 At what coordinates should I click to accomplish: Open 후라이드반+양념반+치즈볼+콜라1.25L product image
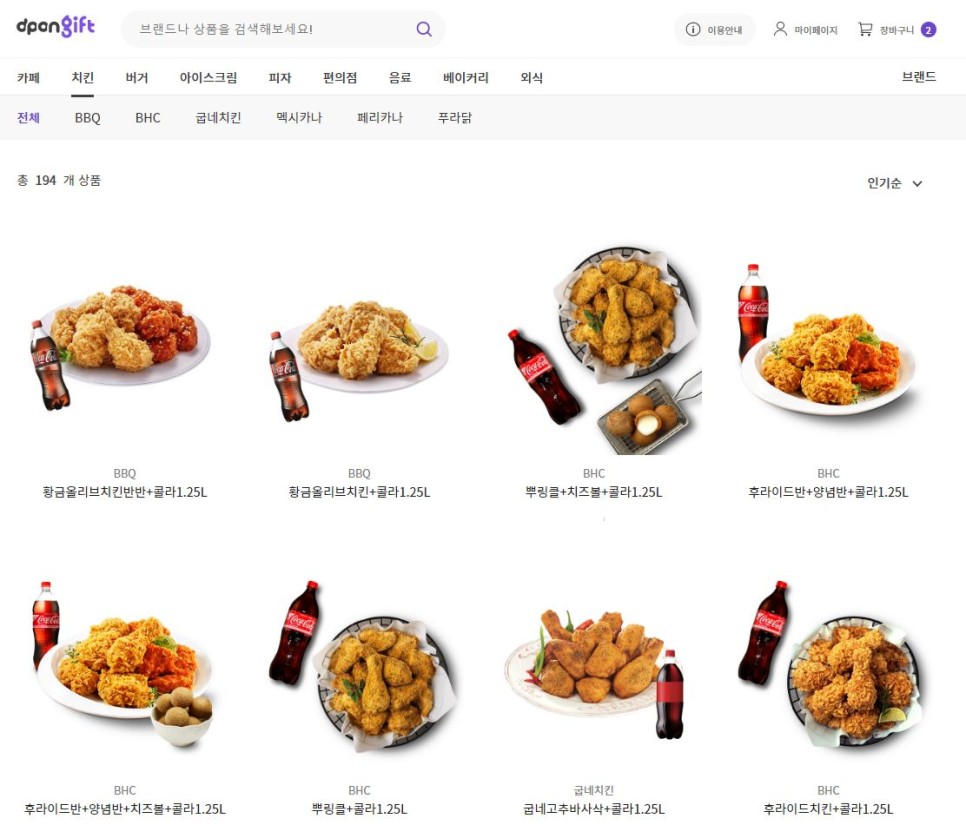point(124,664)
